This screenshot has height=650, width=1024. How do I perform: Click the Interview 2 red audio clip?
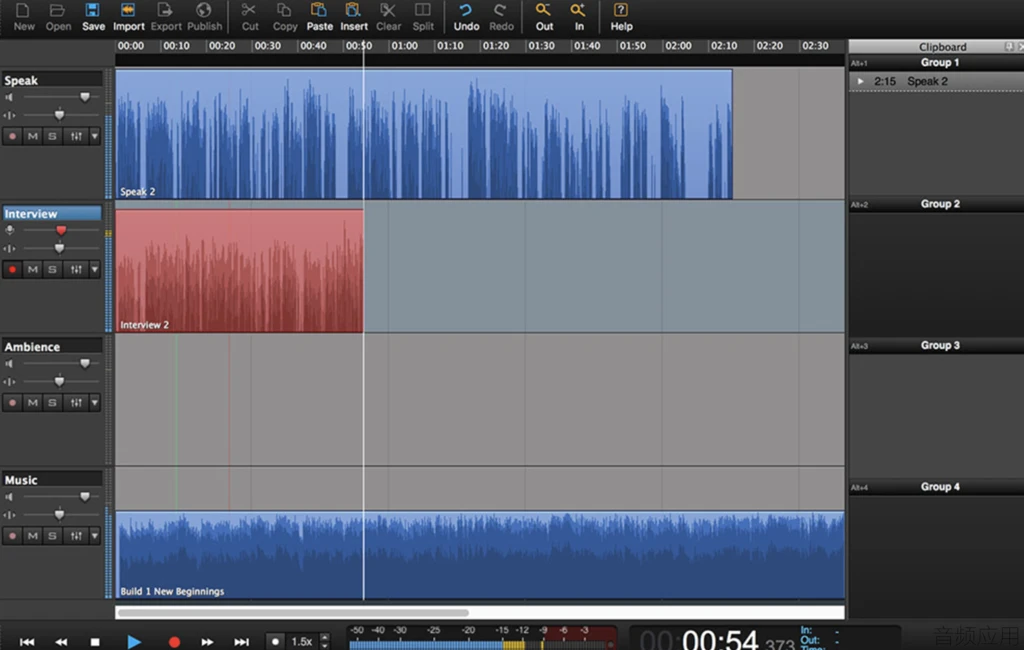click(239, 270)
